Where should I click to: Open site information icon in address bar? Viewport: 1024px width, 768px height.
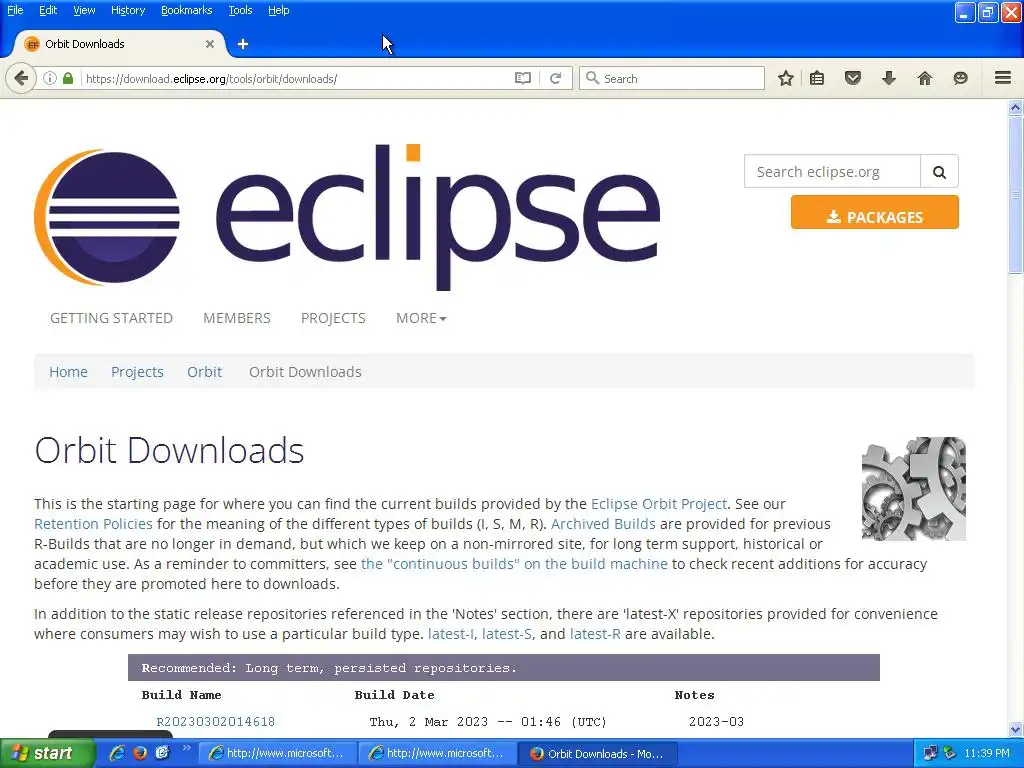(x=50, y=78)
